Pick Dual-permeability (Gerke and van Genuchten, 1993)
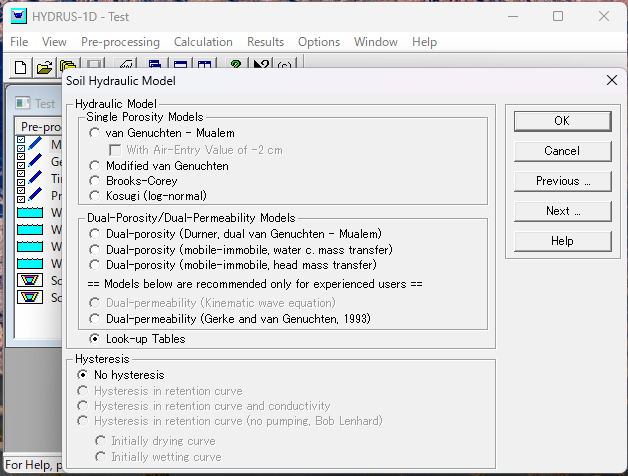628x476 pixels. 95,319
